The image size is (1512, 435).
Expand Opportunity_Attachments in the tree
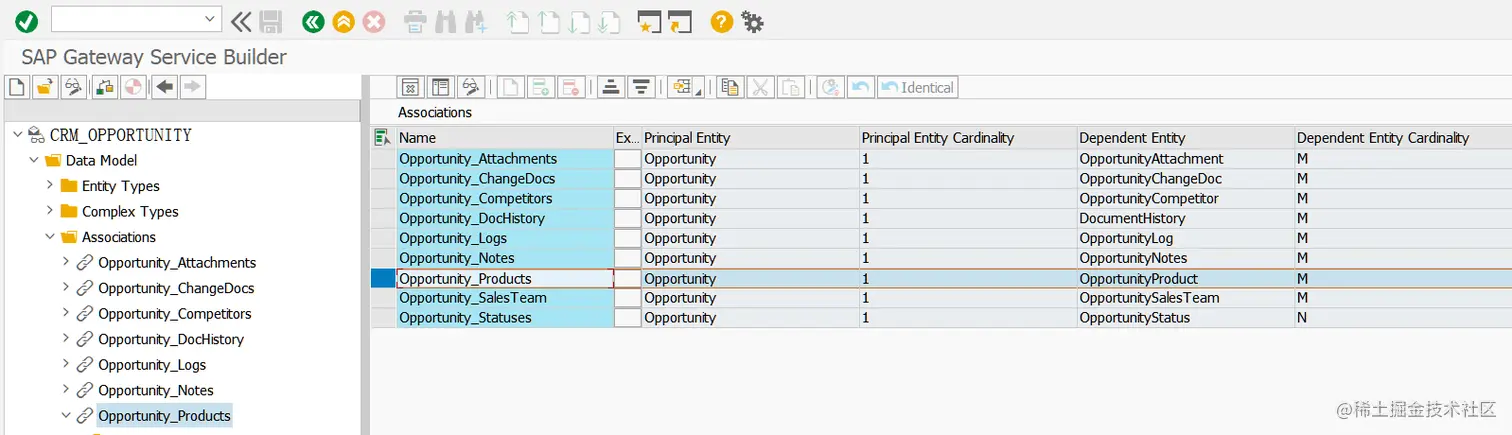pyautogui.click(x=66, y=262)
